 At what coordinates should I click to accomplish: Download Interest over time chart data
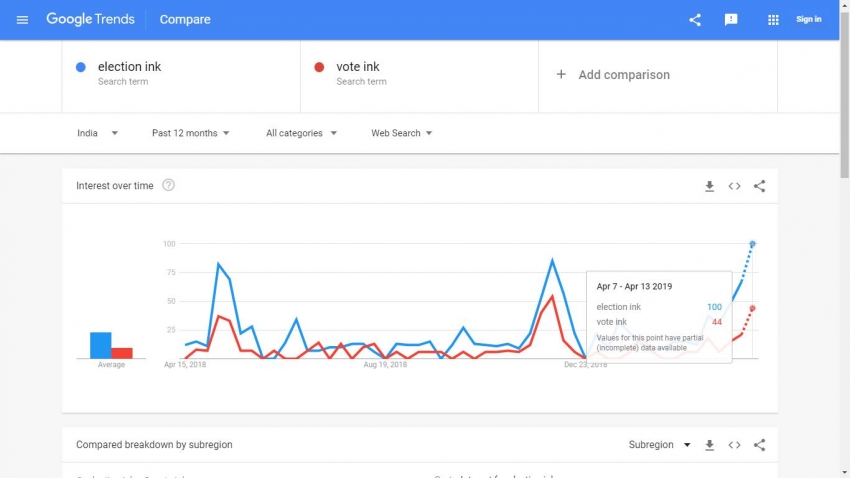(x=710, y=186)
